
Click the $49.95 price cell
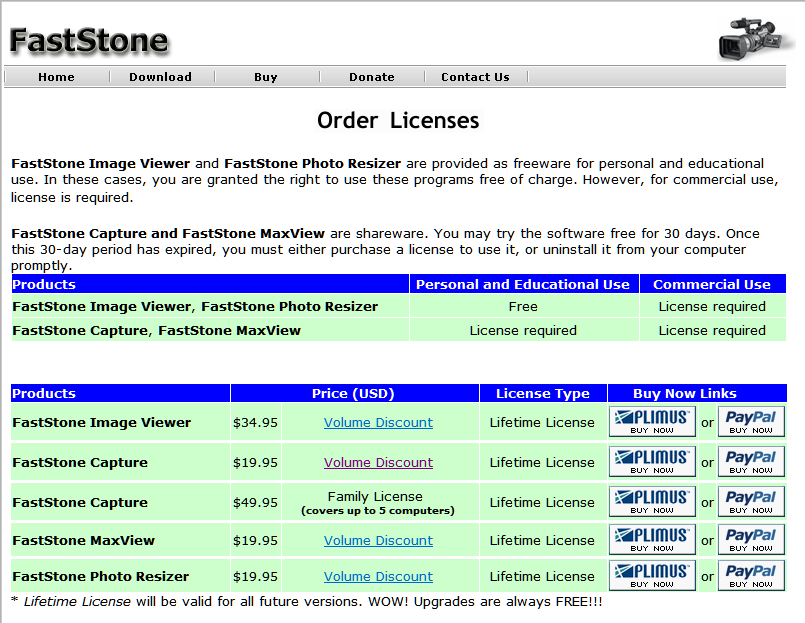[255, 503]
